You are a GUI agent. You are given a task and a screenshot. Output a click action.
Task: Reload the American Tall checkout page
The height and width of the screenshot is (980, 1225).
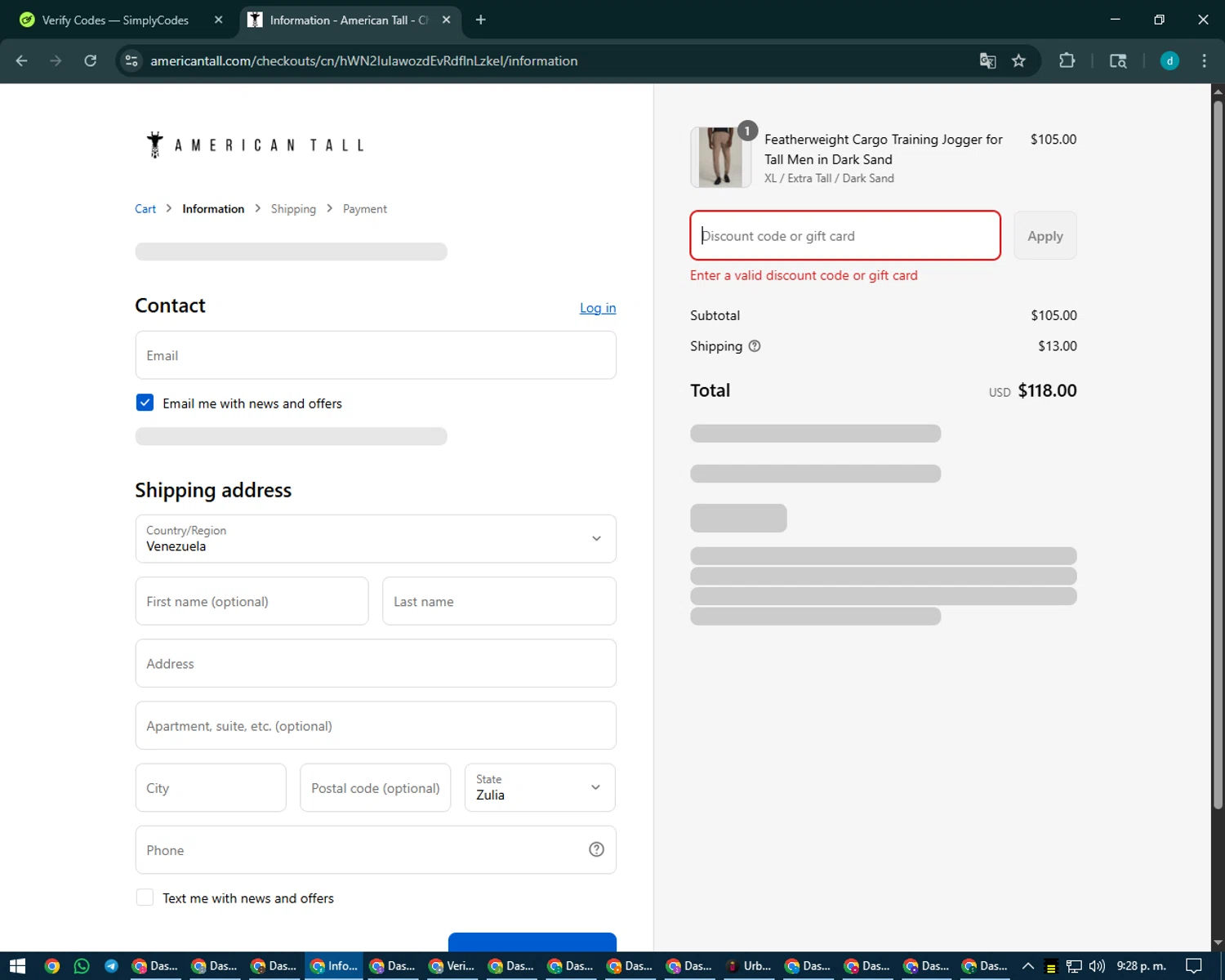[x=91, y=60]
